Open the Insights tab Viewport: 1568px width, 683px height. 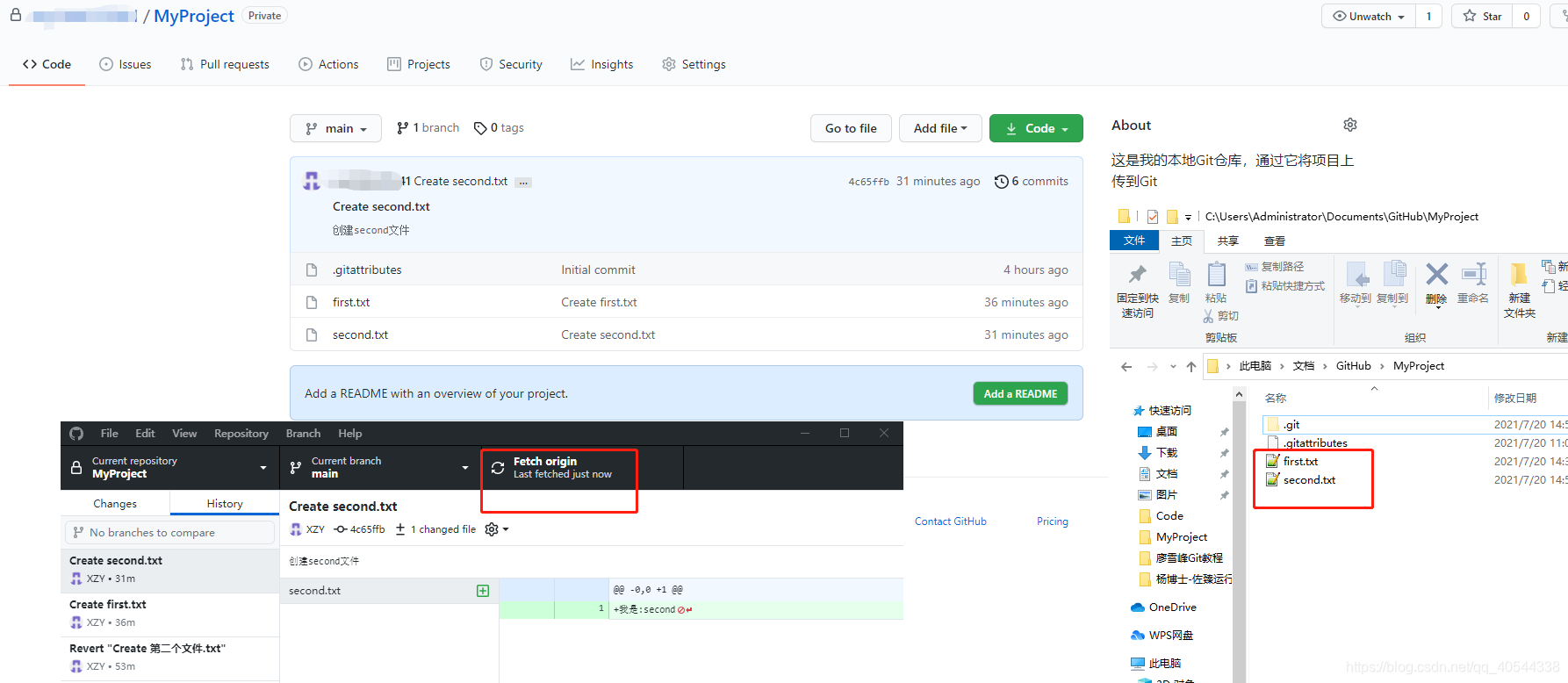click(602, 64)
